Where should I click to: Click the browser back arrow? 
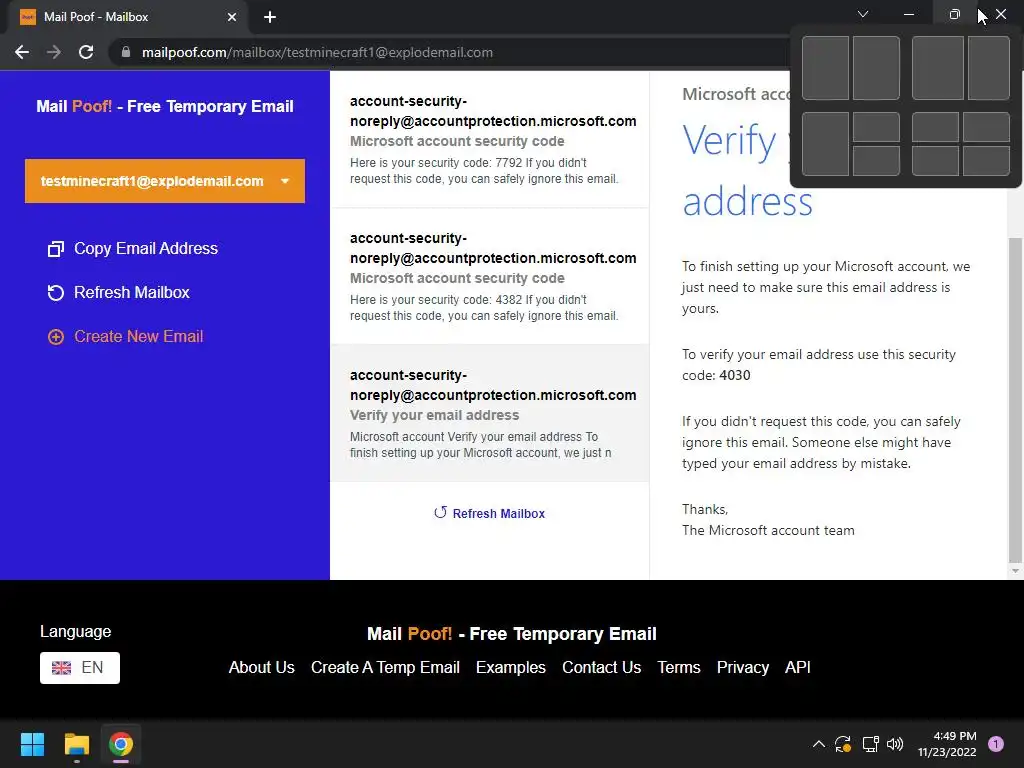(22, 52)
